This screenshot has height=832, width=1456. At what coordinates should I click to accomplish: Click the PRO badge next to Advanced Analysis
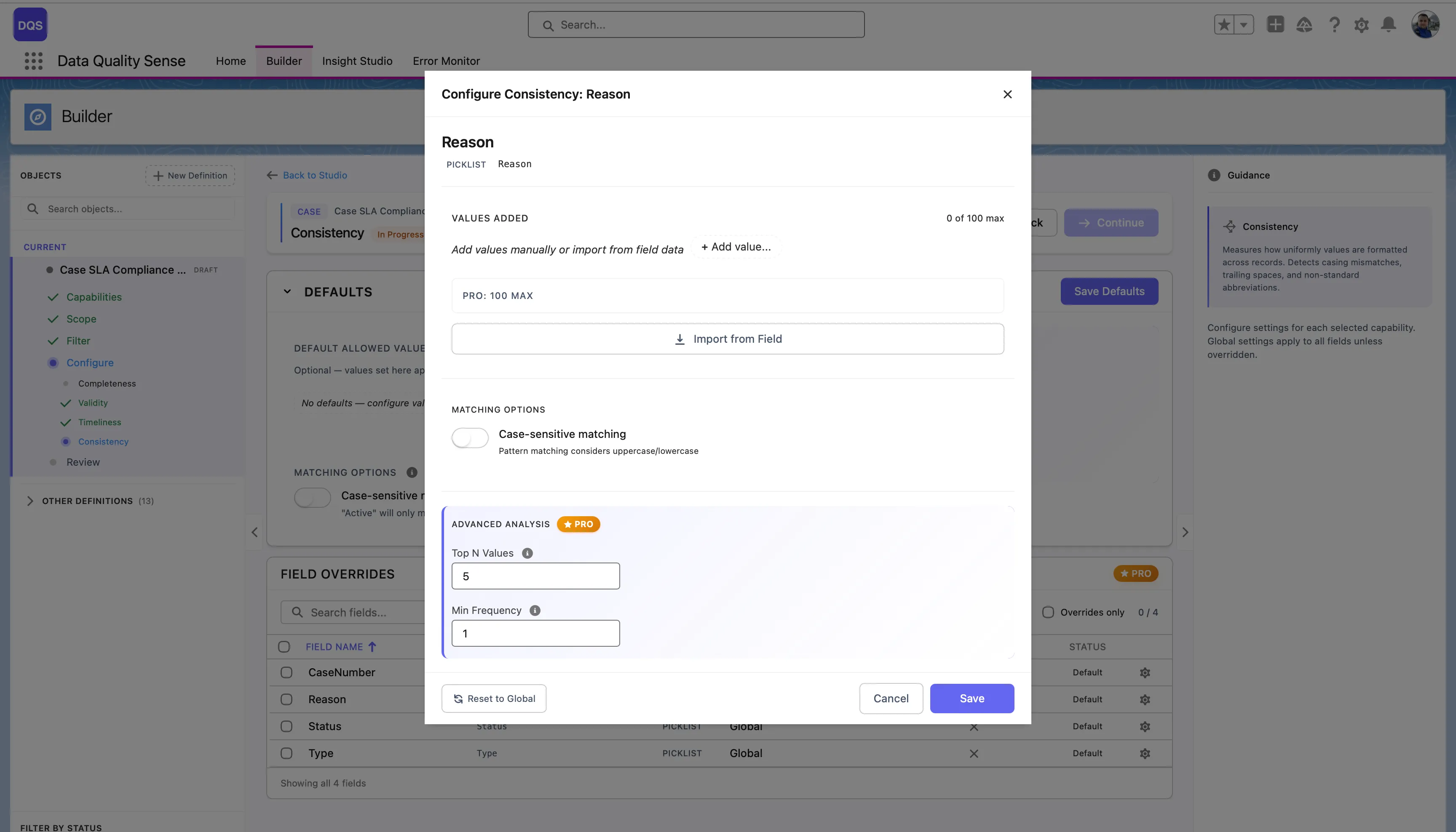578,524
